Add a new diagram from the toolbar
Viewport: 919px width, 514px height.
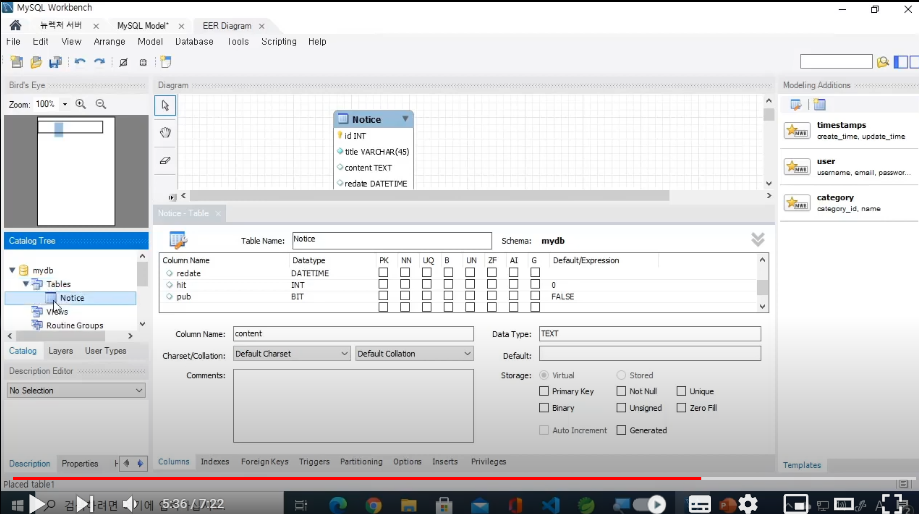(x=166, y=62)
